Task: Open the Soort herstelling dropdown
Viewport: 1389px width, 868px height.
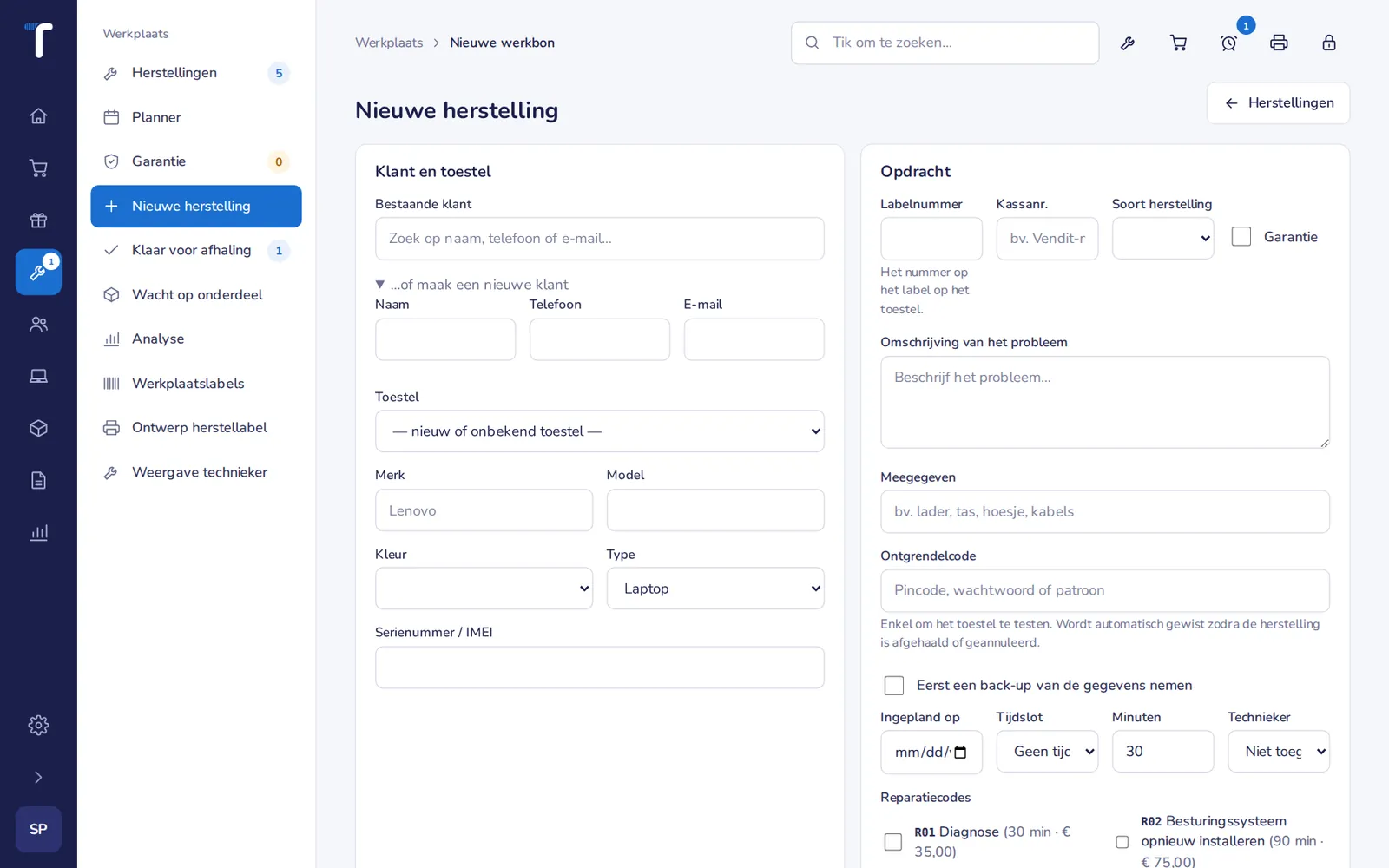Action: click(1162, 239)
